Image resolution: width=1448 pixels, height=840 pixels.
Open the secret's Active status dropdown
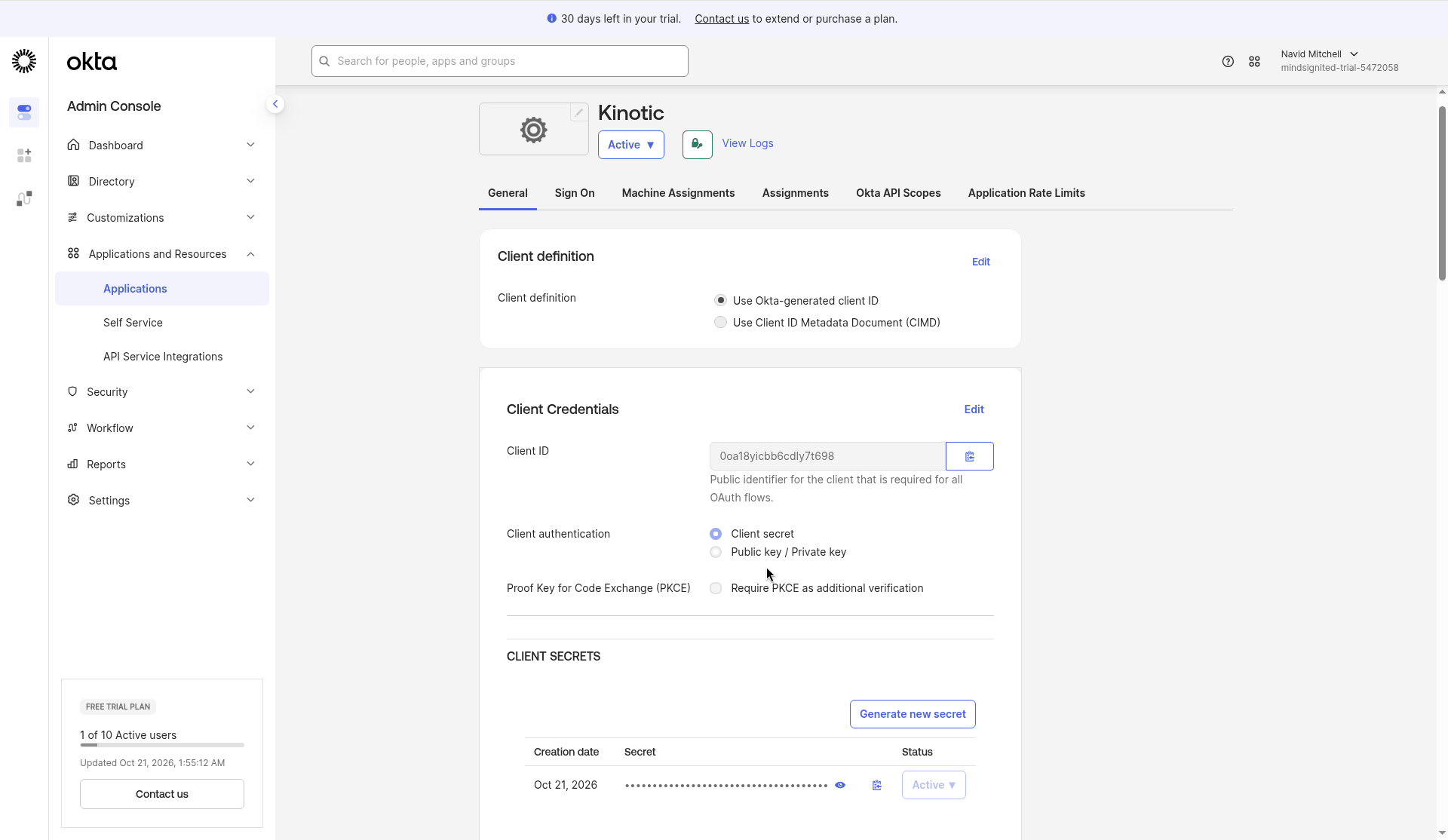(x=934, y=785)
